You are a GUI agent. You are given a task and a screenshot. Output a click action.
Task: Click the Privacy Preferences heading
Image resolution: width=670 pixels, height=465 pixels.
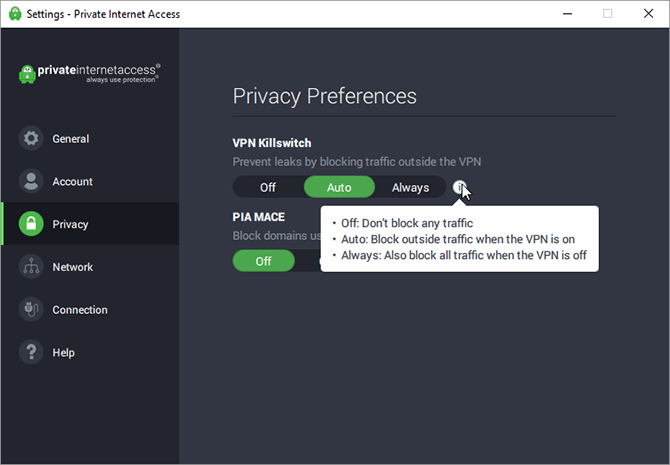click(x=324, y=96)
